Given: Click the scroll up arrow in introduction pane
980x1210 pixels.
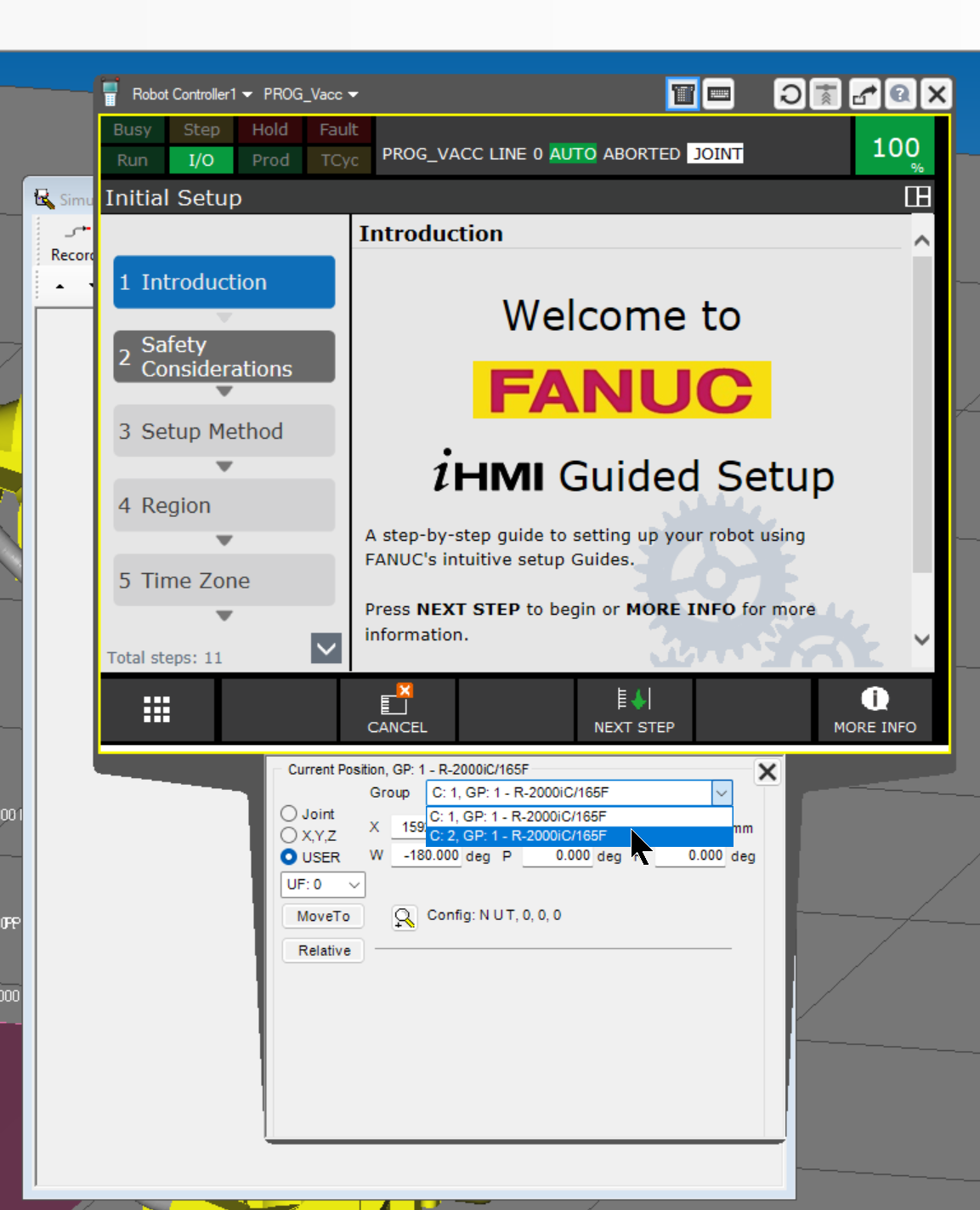Looking at the screenshot, I should click(922, 241).
